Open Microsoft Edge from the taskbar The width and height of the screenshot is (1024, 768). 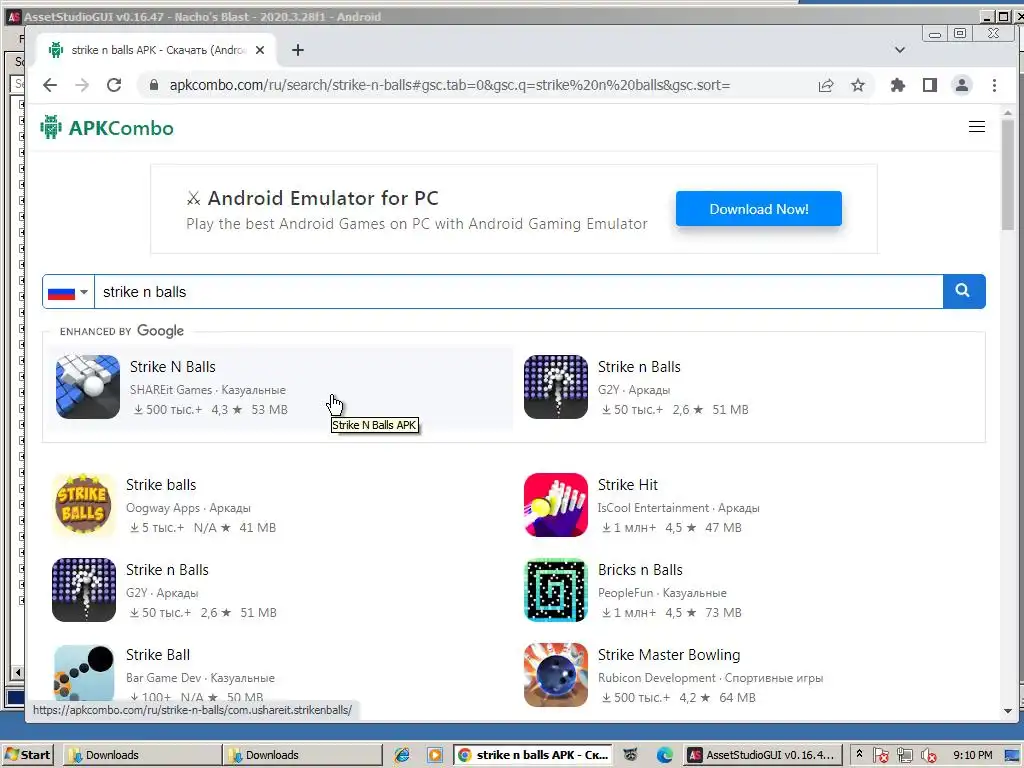coord(665,755)
